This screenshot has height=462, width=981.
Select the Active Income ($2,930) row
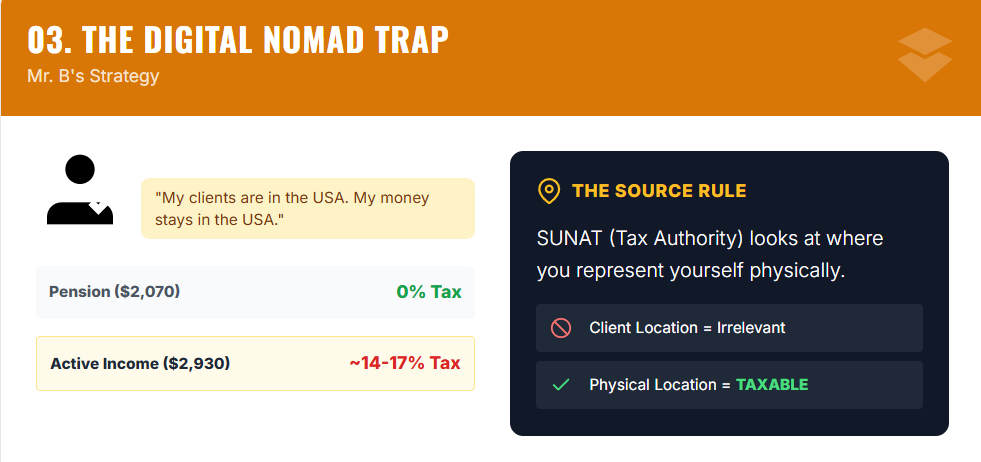(255, 363)
